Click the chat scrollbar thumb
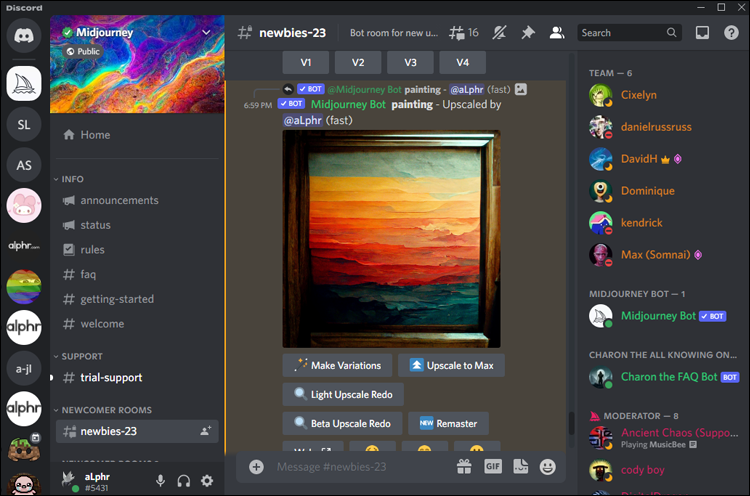 [571, 423]
